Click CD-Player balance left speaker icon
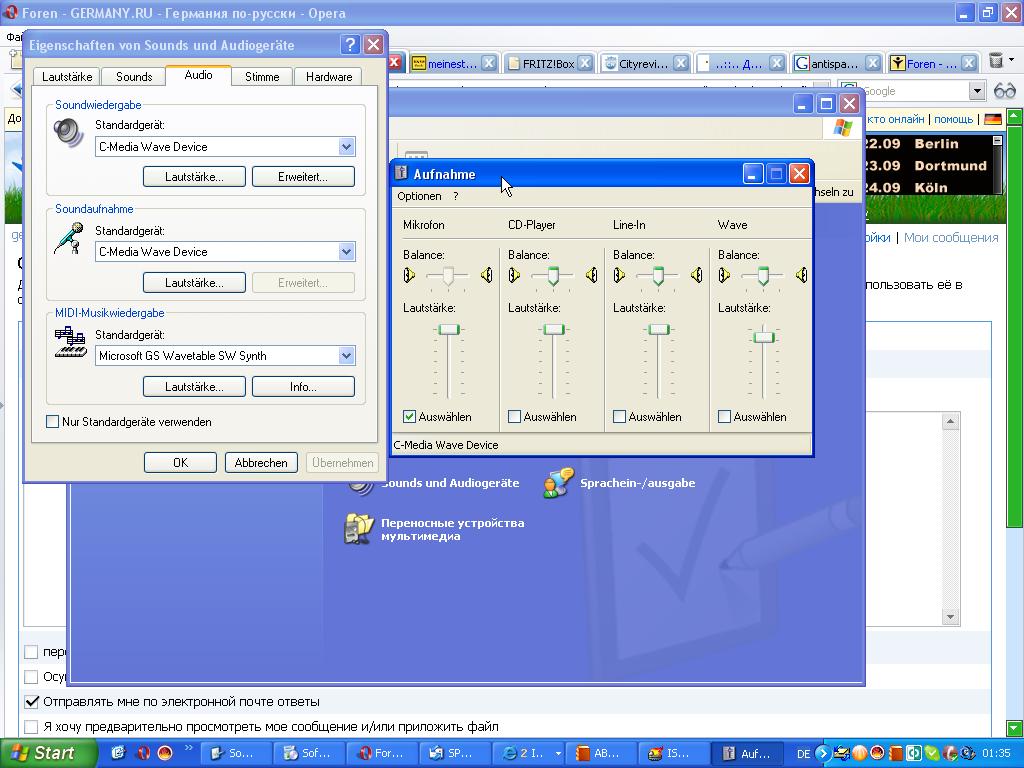 tap(515, 275)
